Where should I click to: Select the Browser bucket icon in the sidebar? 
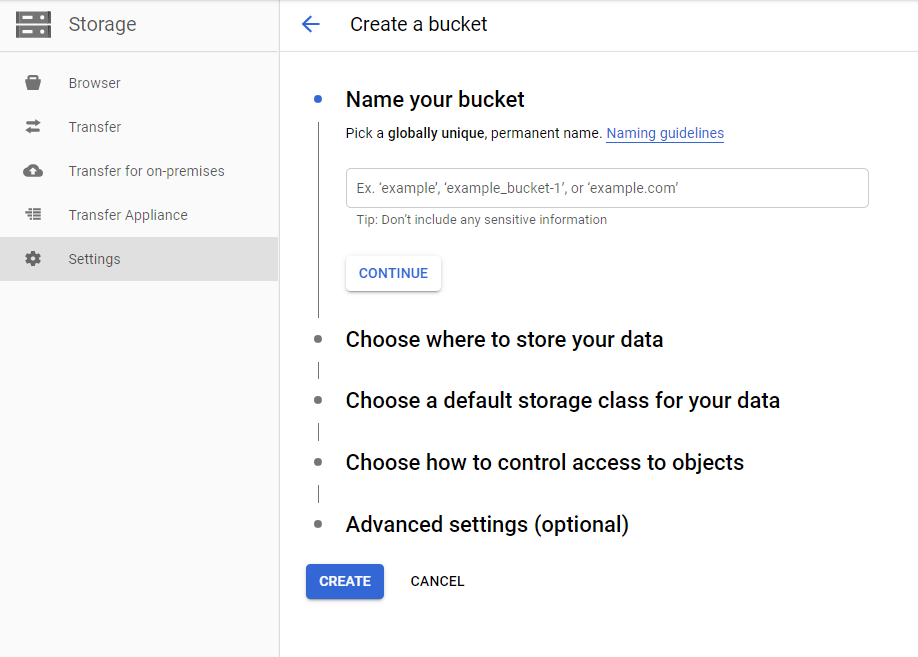click(33, 83)
